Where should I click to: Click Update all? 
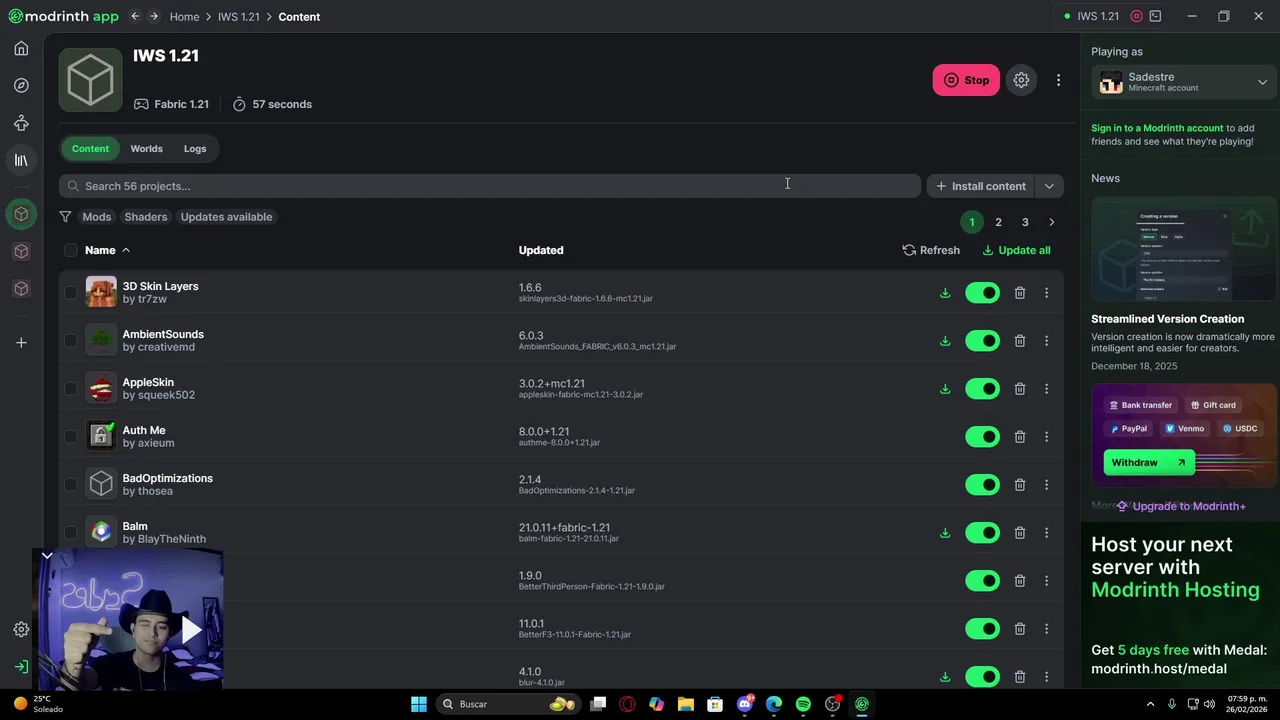1016,250
